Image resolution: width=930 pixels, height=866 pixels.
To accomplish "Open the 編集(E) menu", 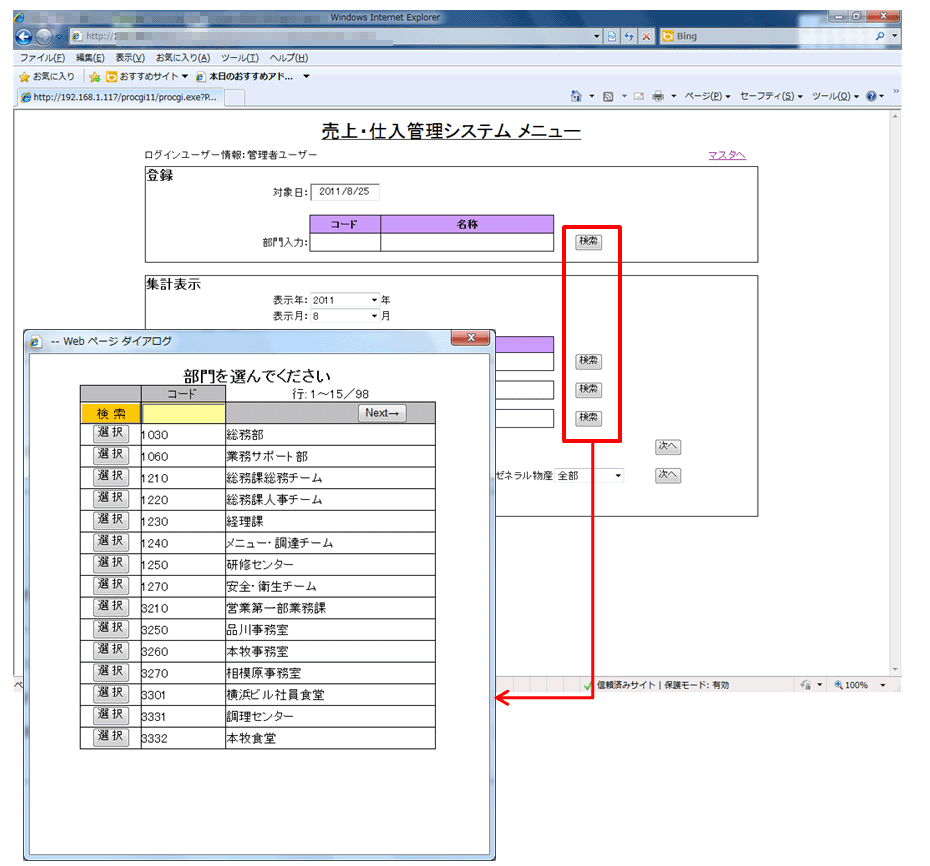I will click(x=90, y=58).
